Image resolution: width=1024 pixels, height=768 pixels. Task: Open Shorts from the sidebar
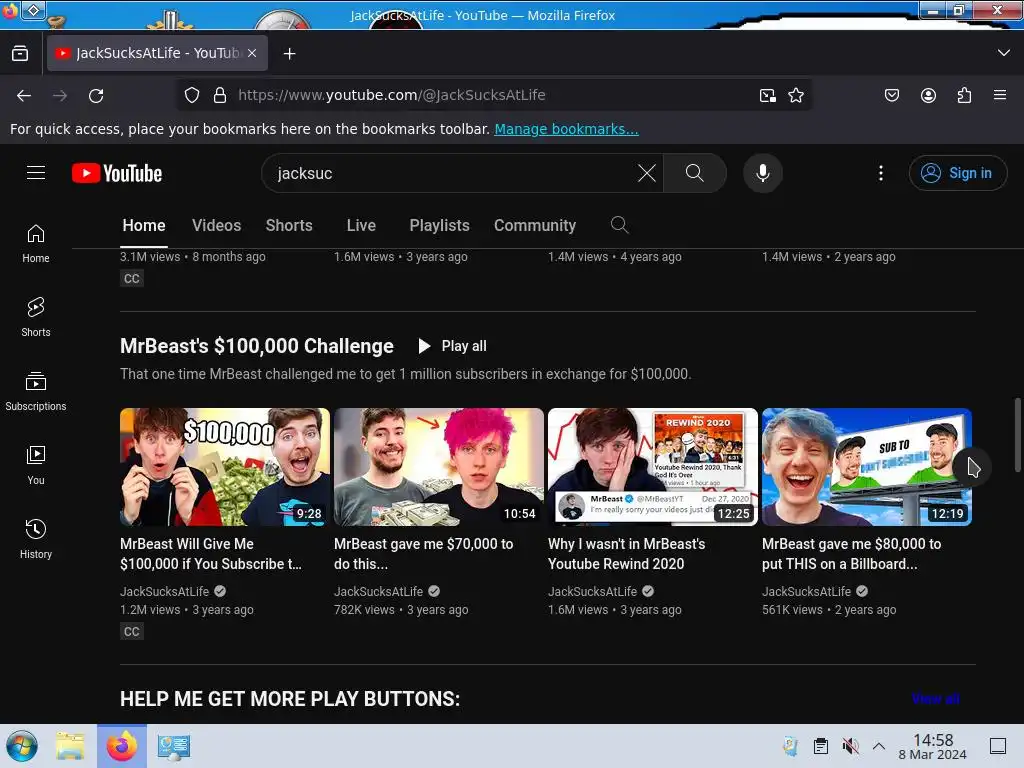click(x=36, y=317)
